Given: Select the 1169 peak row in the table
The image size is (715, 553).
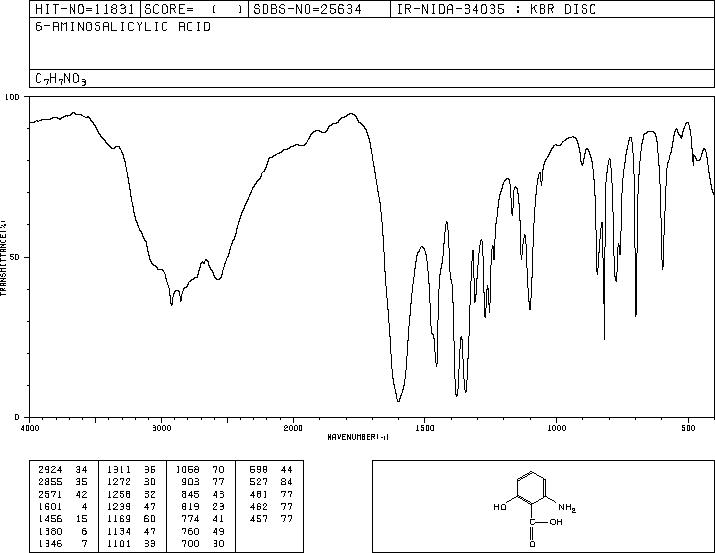Looking at the screenshot, I should (131, 519).
